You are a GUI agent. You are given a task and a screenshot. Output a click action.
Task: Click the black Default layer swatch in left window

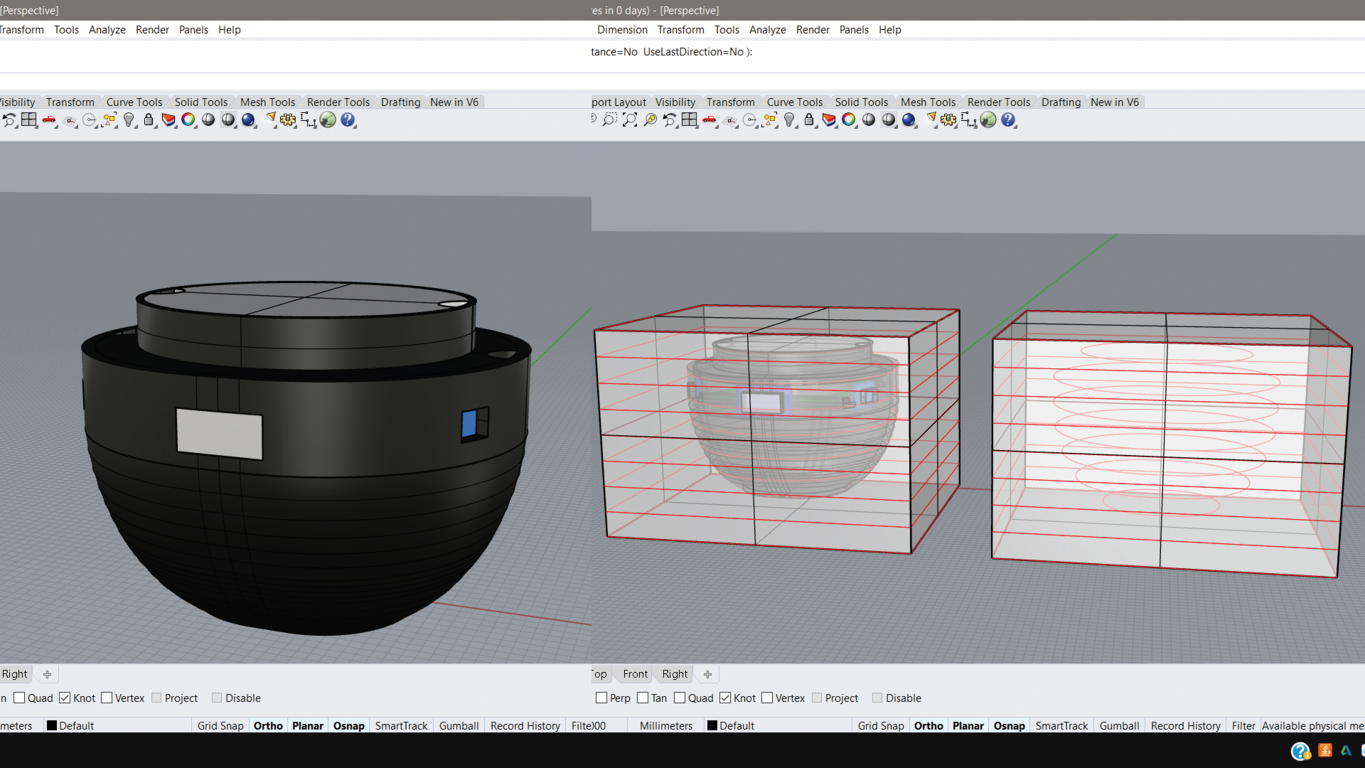pyautogui.click(x=52, y=726)
